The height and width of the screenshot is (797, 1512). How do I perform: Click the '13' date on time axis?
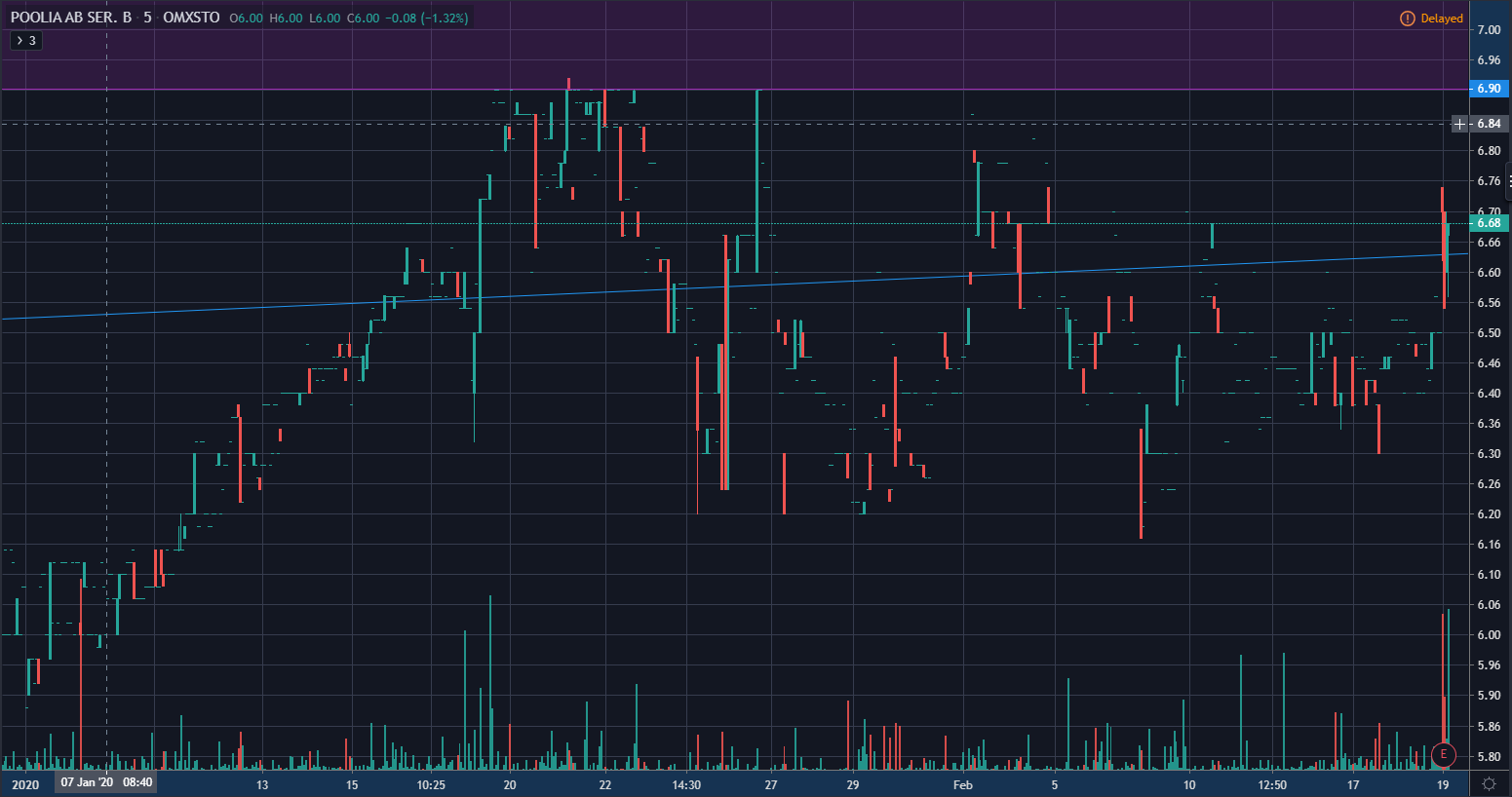click(262, 784)
